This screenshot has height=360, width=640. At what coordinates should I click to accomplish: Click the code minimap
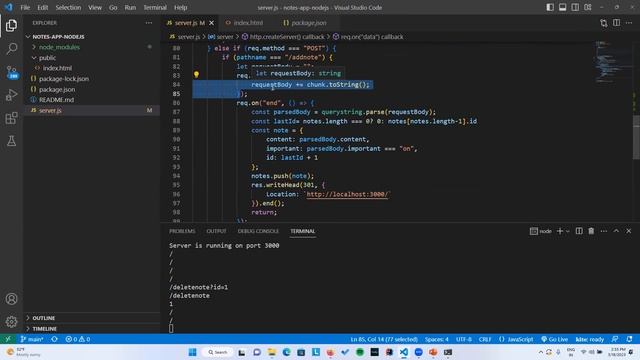click(x=608, y=62)
